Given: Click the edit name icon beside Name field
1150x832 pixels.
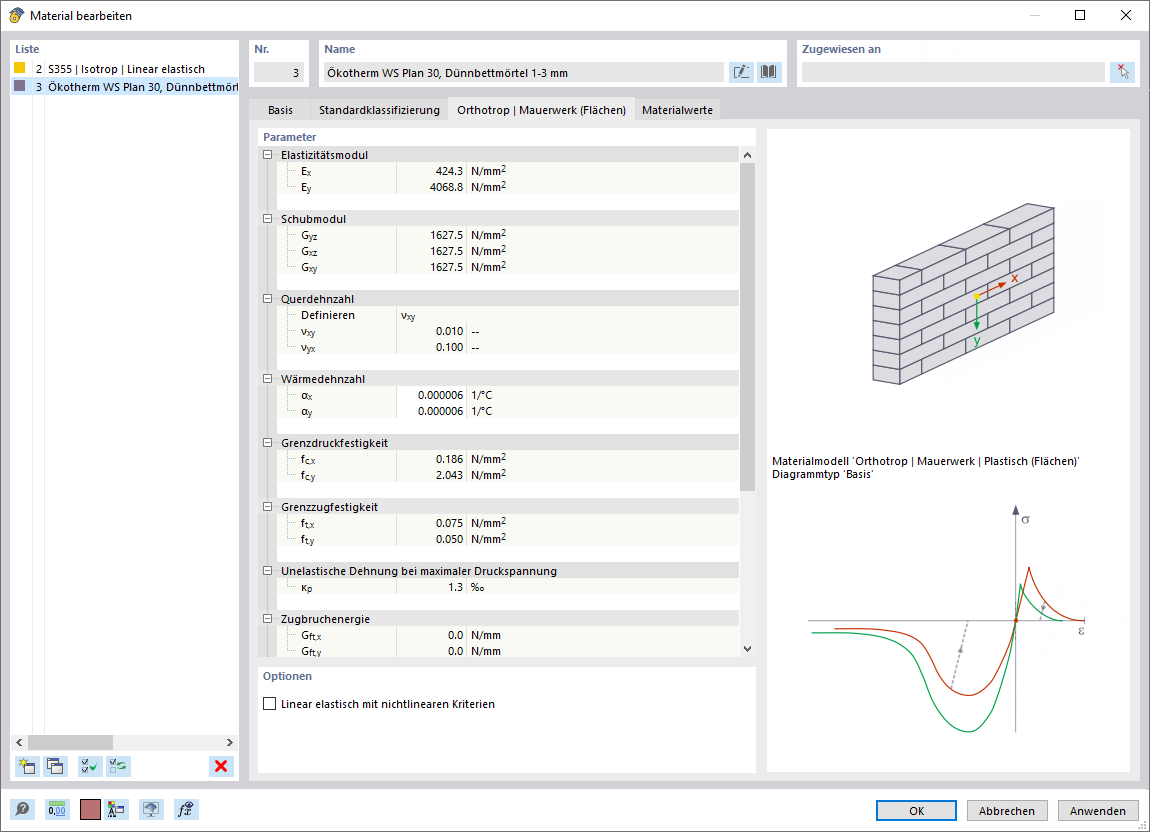Looking at the screenshot, I should tap(741, 72).
